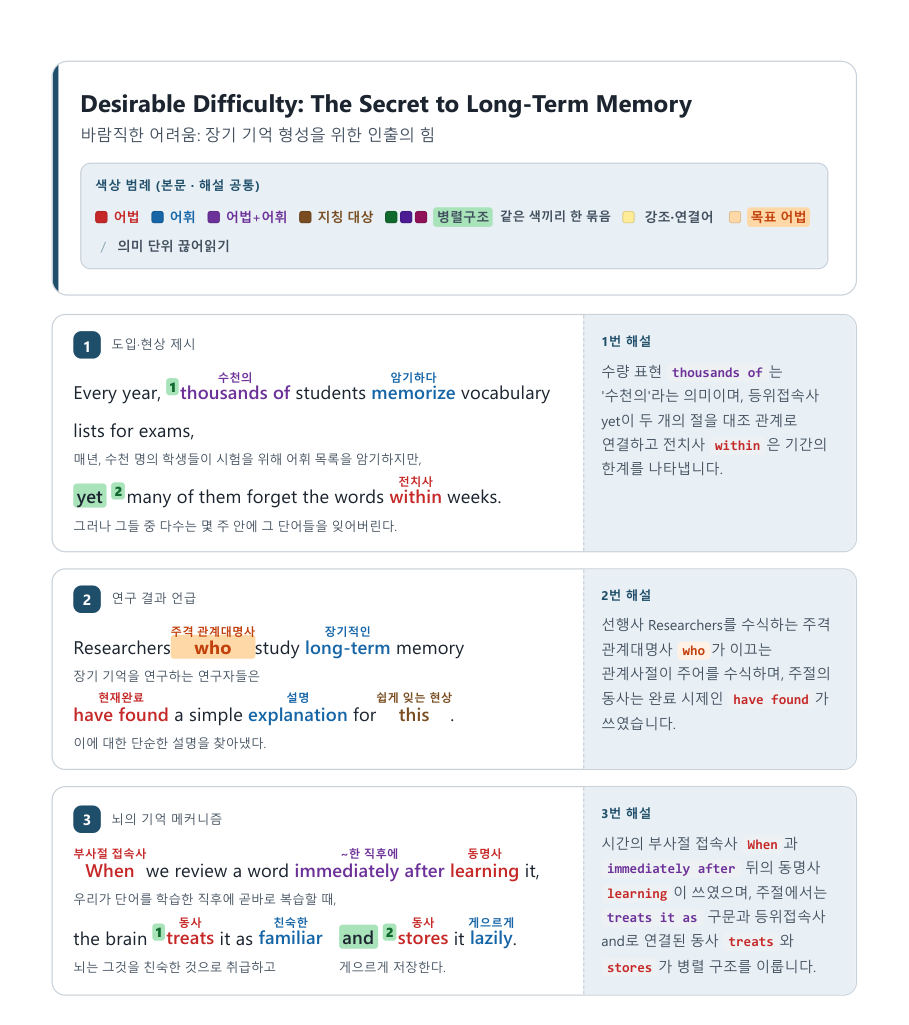909x1025 pixels.
Task: Select the orange 목표 어법 legend tag
Action: tap(778, 217)
